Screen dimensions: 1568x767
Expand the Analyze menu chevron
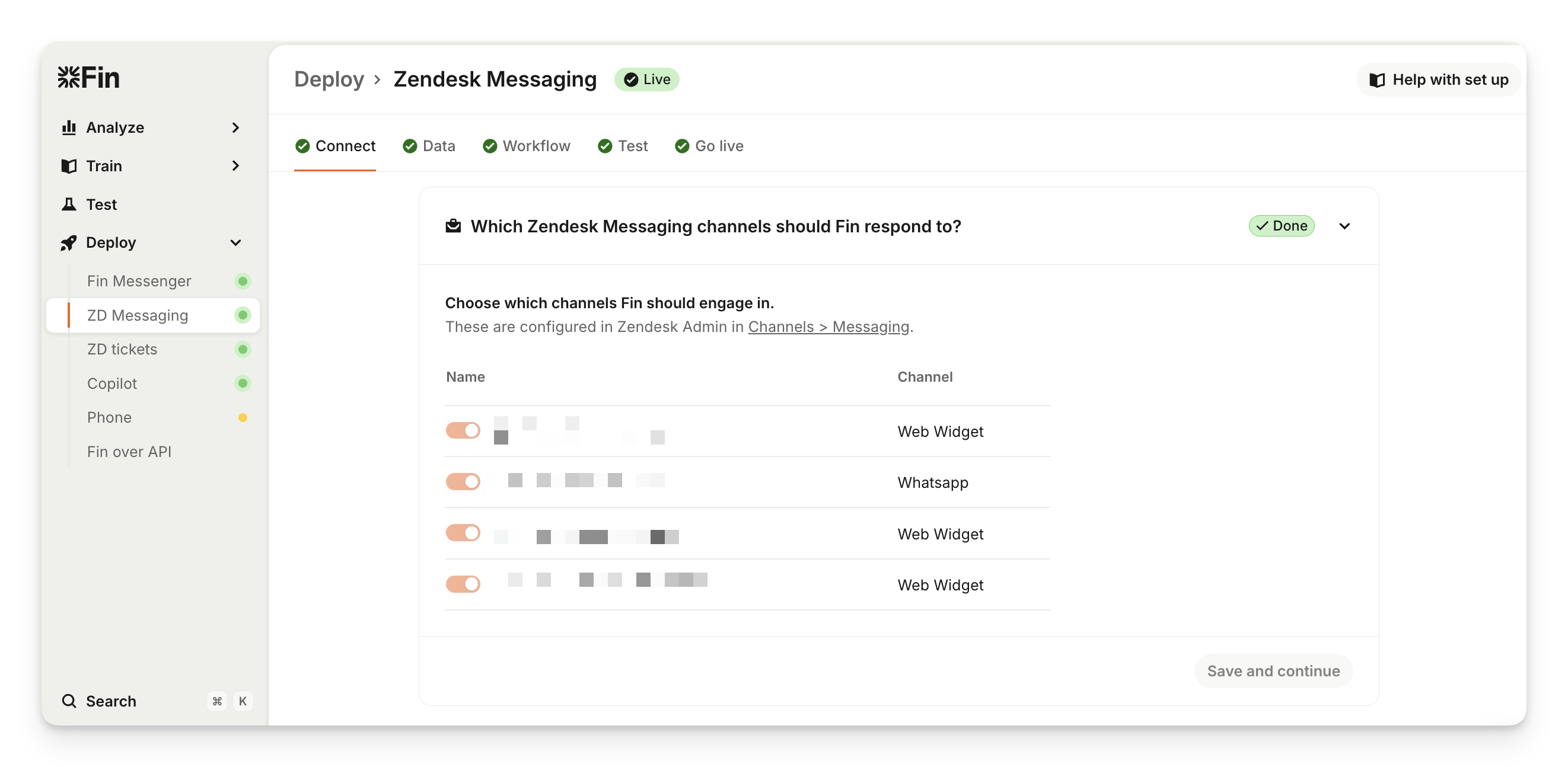235,127
